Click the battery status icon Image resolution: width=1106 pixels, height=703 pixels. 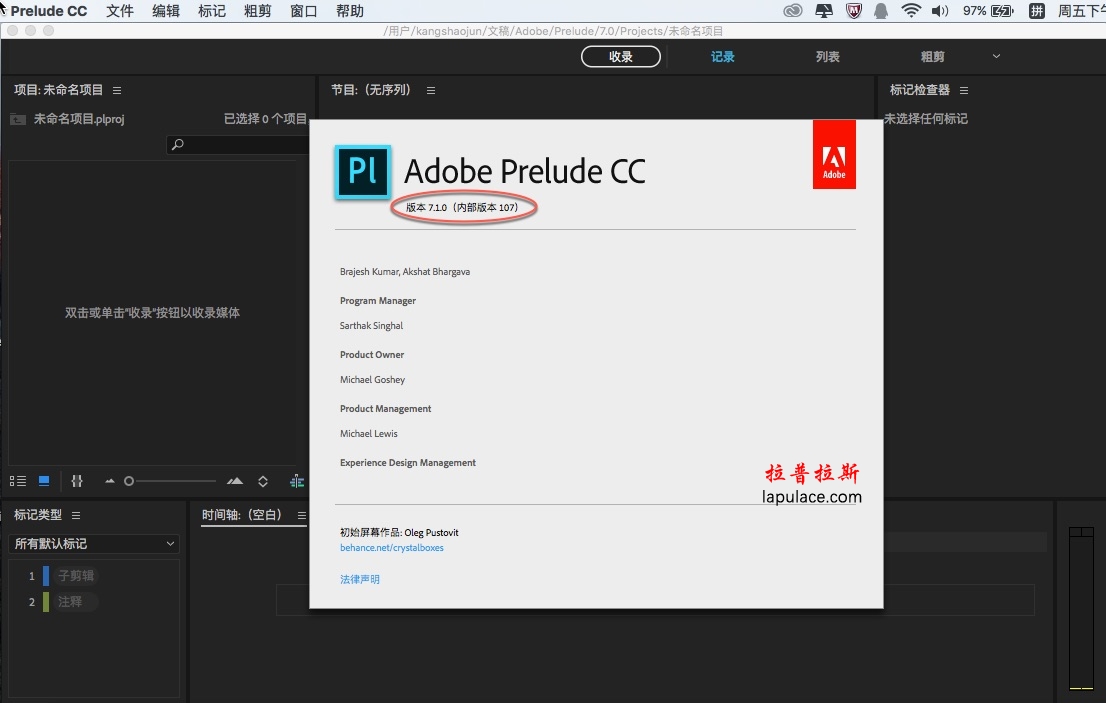coord(1002,11)
